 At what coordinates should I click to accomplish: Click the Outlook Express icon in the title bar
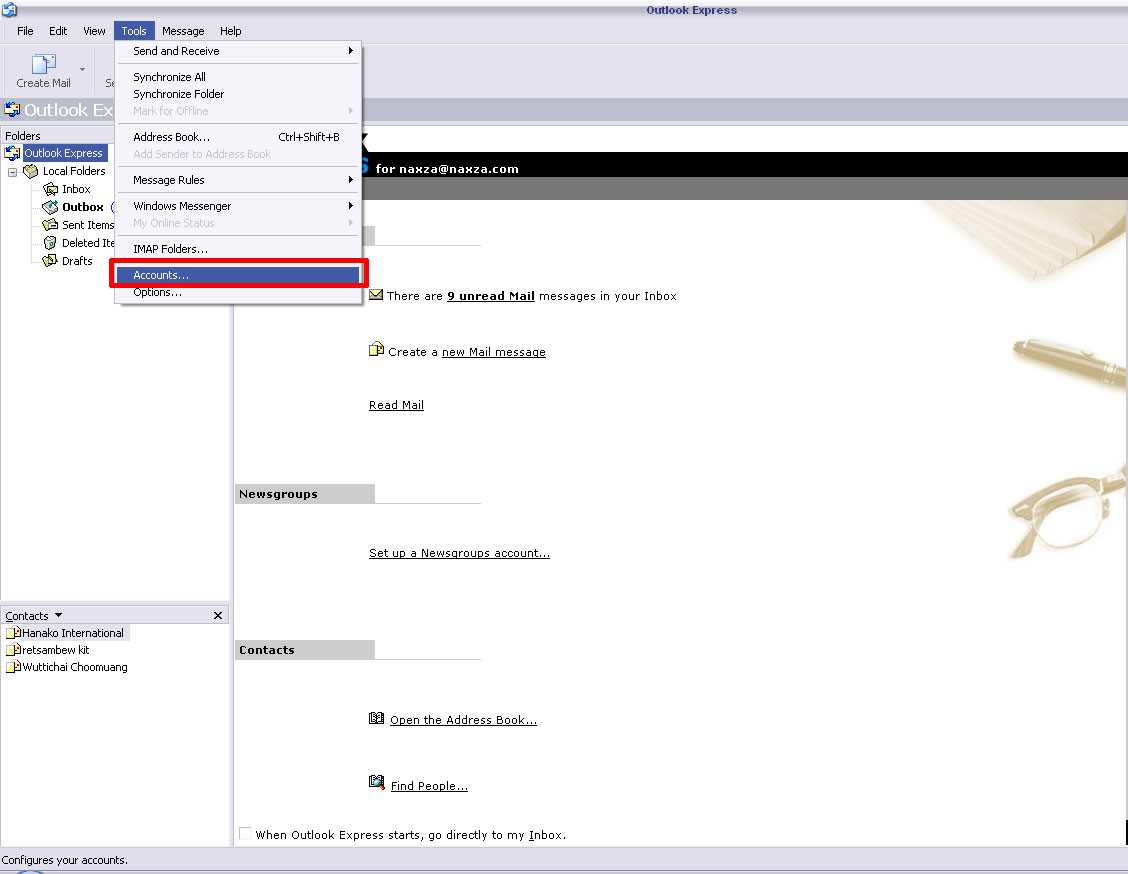coord(9,9)
